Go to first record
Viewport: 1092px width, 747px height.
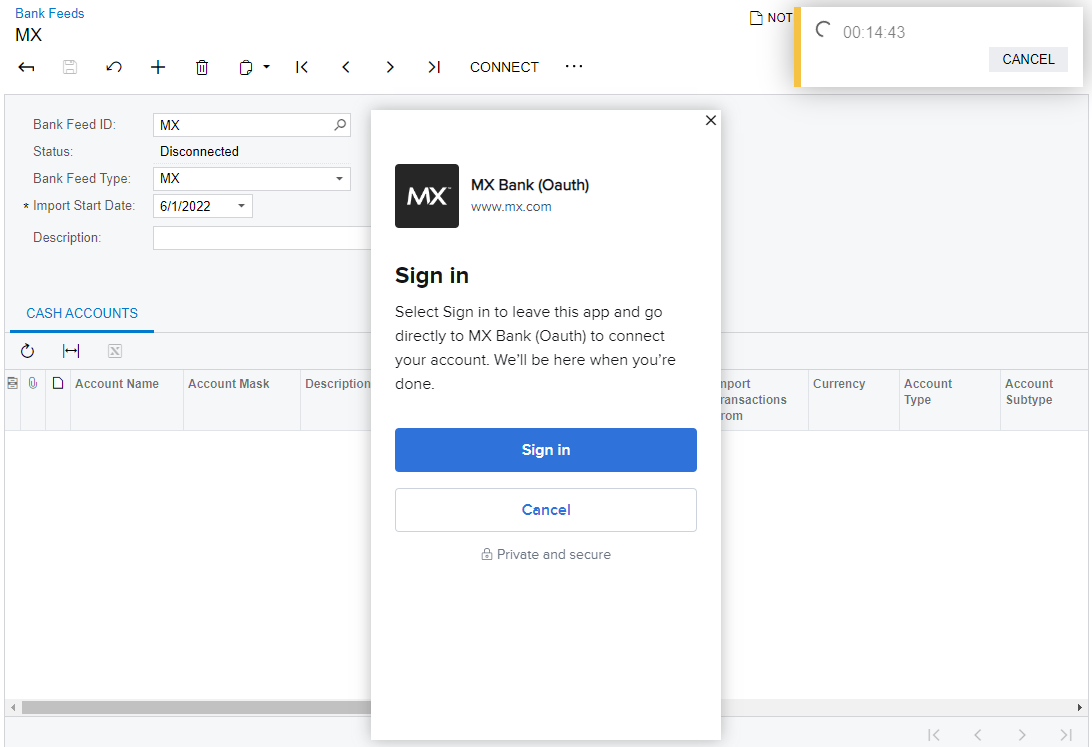pyautogui.click(x=302, y=67)
